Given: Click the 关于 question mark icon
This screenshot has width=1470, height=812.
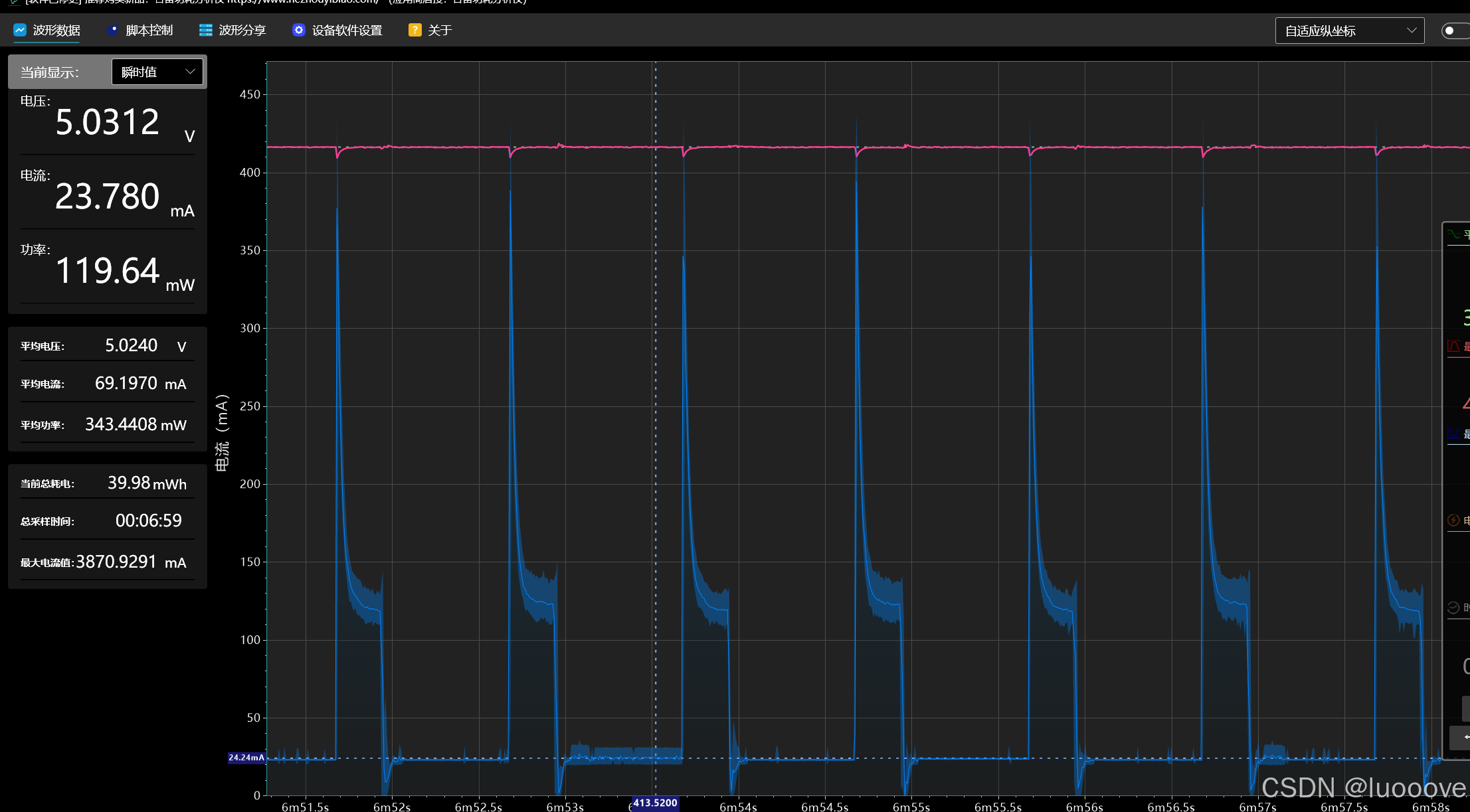Looking at the screenshot, I should pyautogui.click(x=414, y=30).
